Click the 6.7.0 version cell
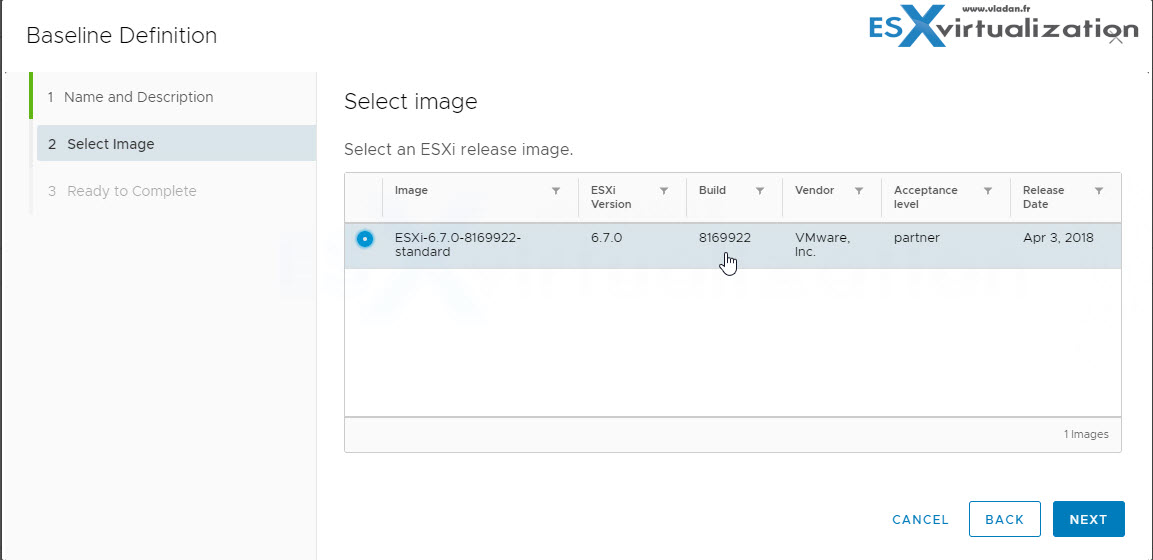The width and height of the screenshot is (1153, 560). 607,238
